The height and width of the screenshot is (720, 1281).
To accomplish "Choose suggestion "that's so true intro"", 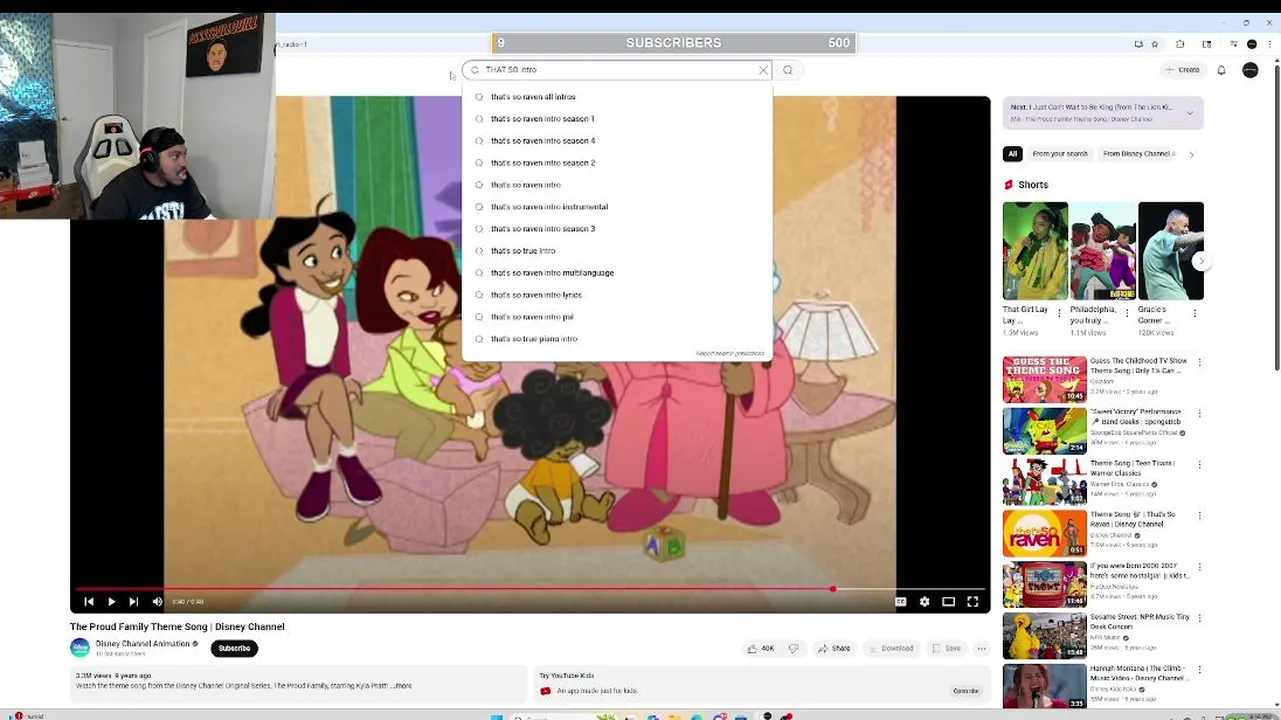I will coord(617,251).
